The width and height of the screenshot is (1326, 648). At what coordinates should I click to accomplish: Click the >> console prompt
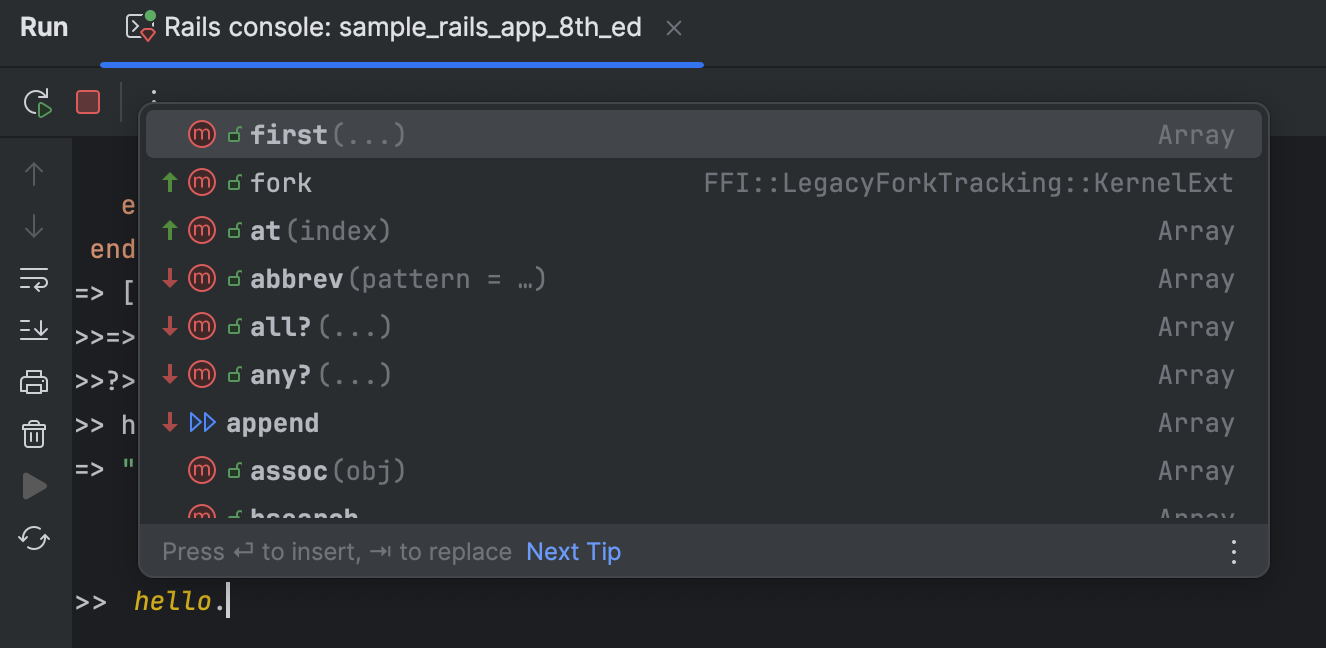point(90,602)
